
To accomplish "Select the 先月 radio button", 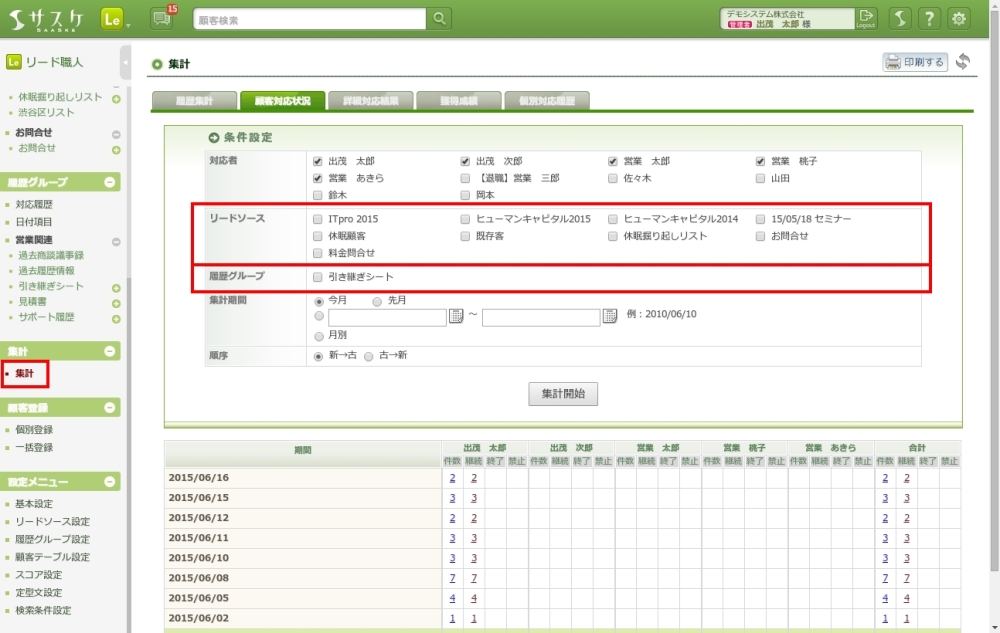I will tap(377, 301).
